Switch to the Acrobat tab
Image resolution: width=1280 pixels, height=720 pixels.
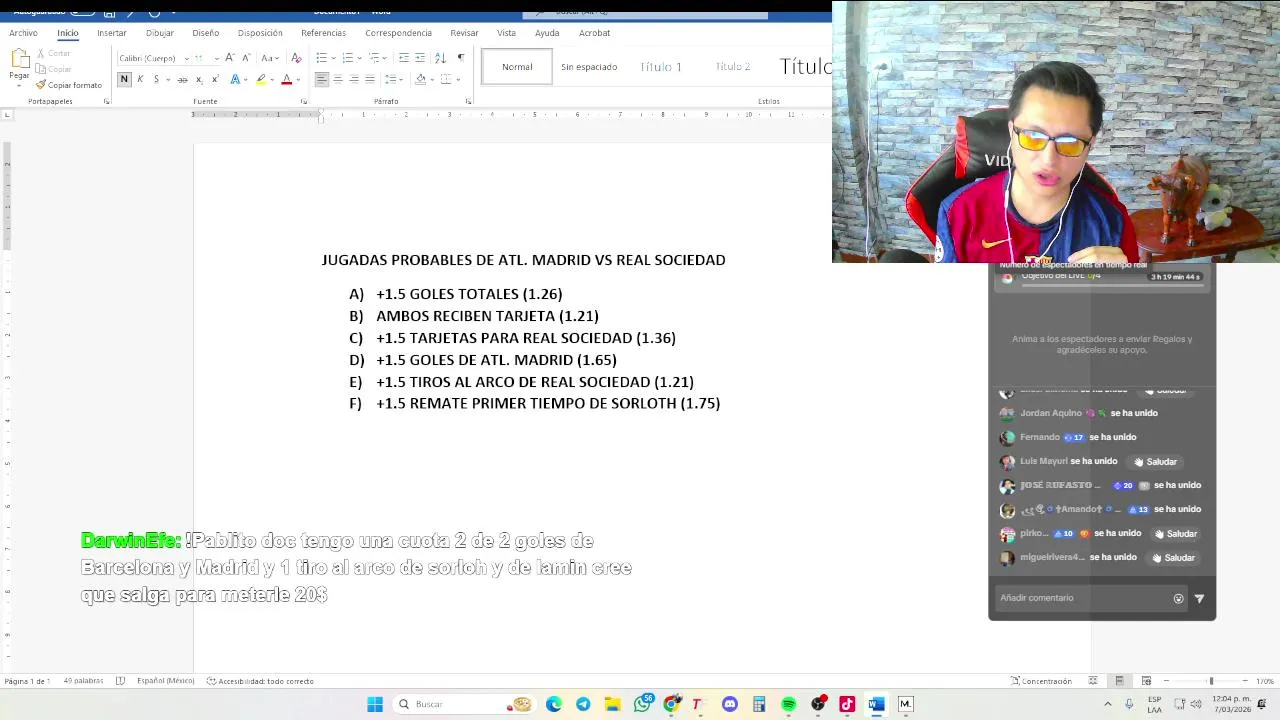pos(594,33)
